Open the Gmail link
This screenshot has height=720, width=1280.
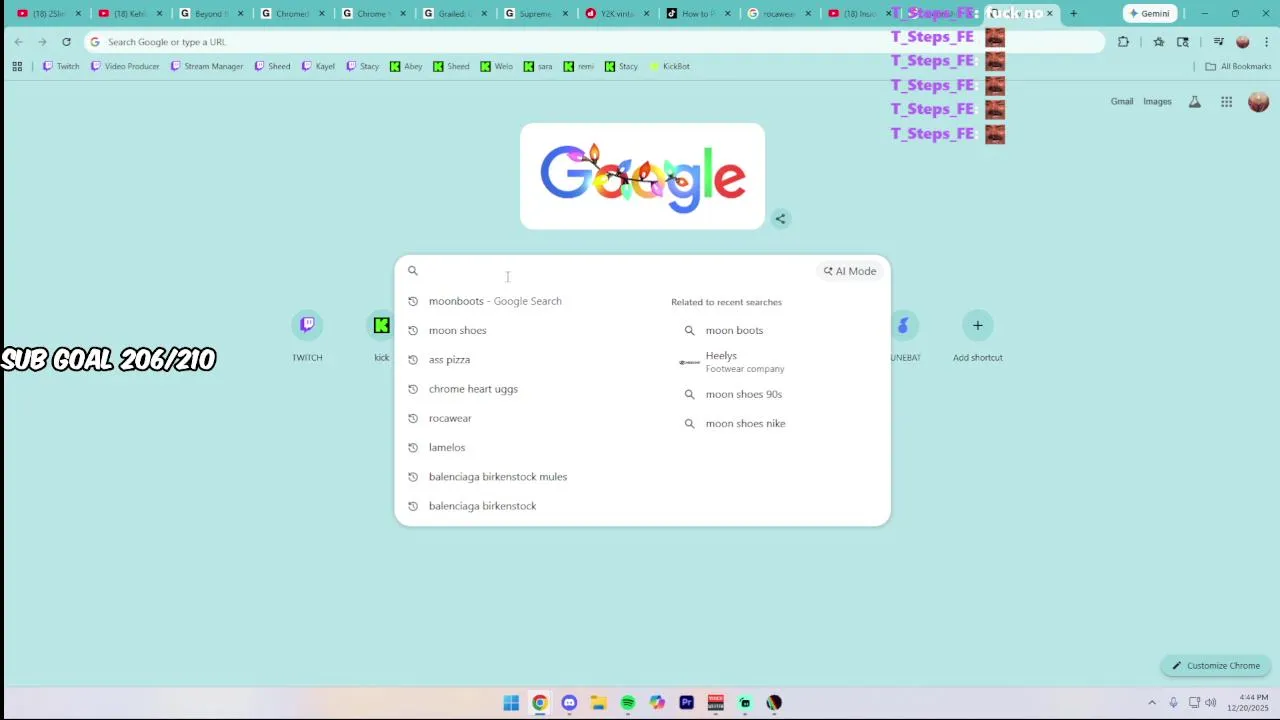pyautogui.click(x=1122, y=102)
